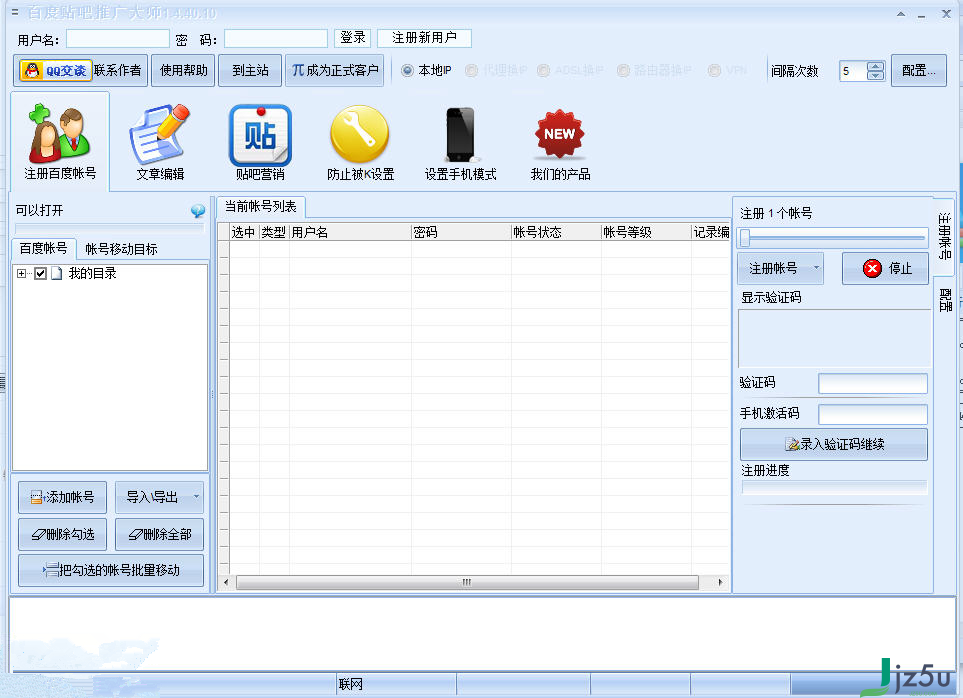Switch to the 百度帐号 tab
The height and width of the screenshot is (698, 963).
point(43,249)
